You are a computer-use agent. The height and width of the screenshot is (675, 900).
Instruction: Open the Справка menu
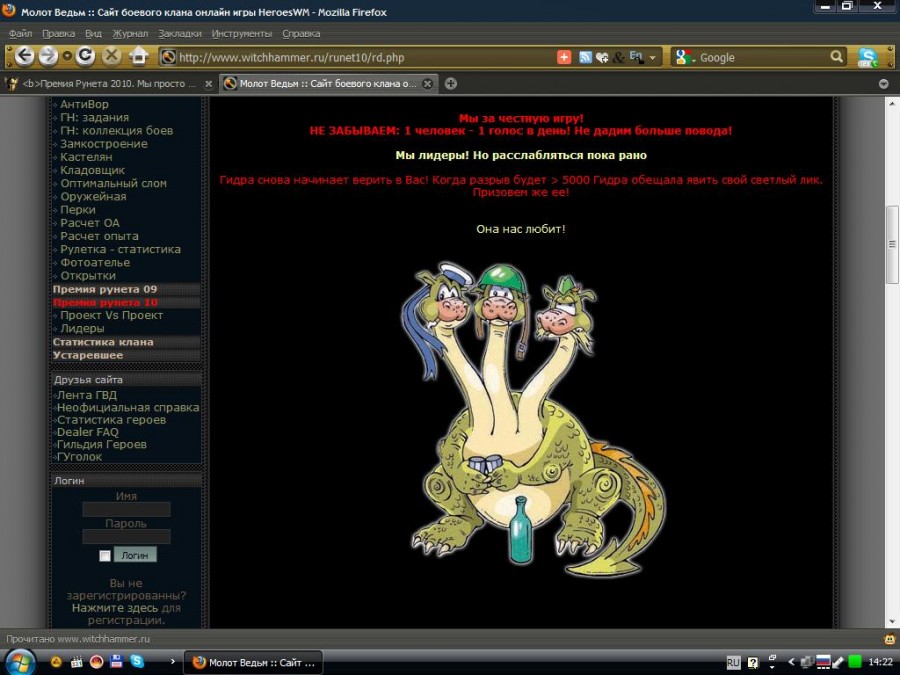pos(301,33)
